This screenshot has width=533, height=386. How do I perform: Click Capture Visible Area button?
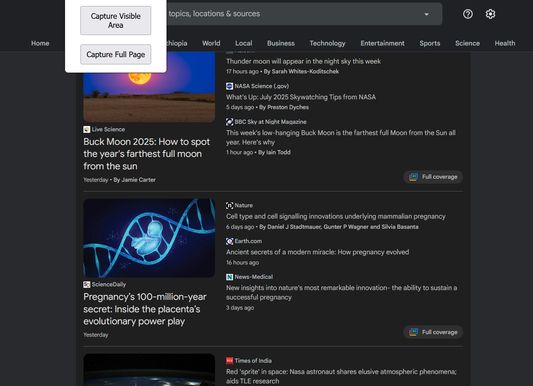coord(116,20)
